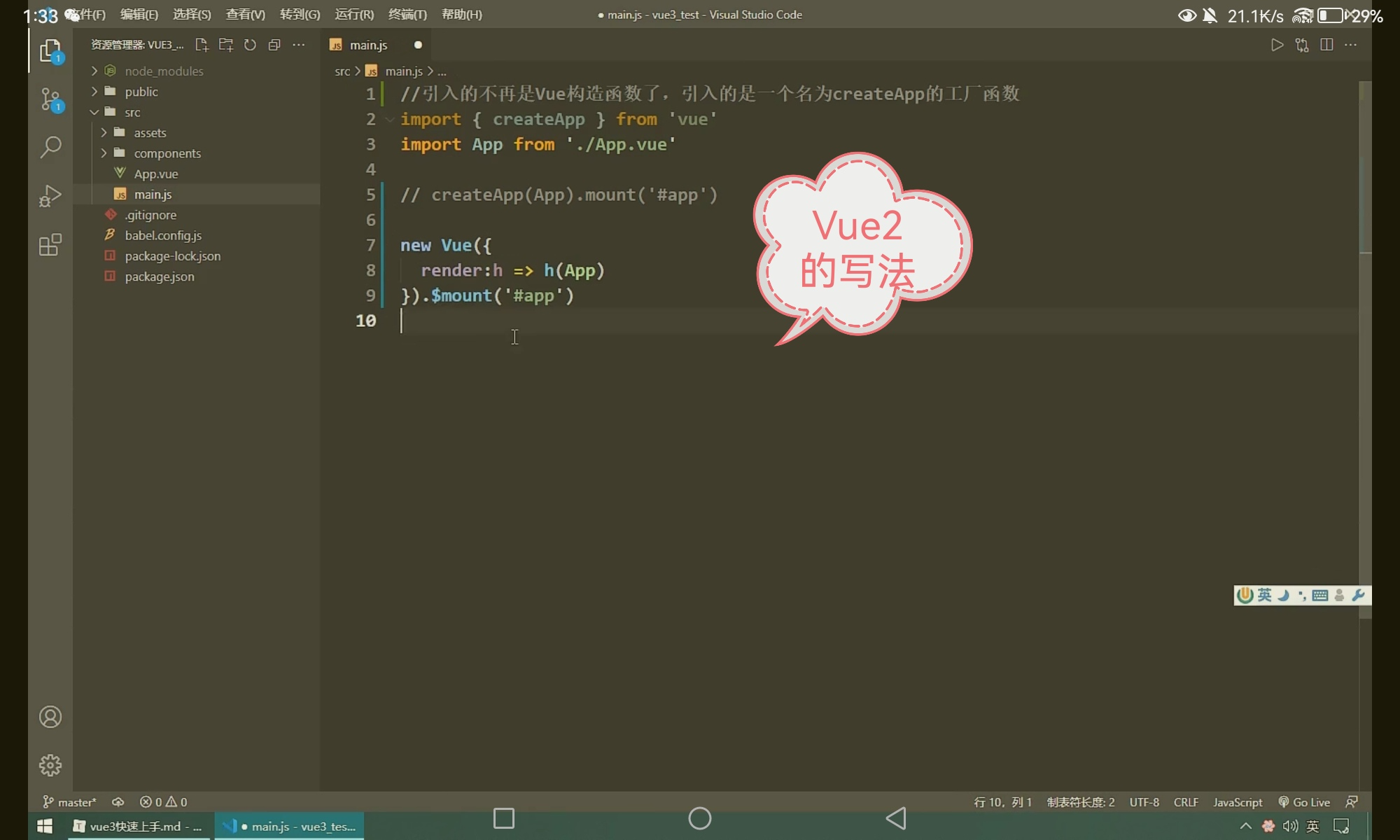Collapse all folders in explorer

274,45
